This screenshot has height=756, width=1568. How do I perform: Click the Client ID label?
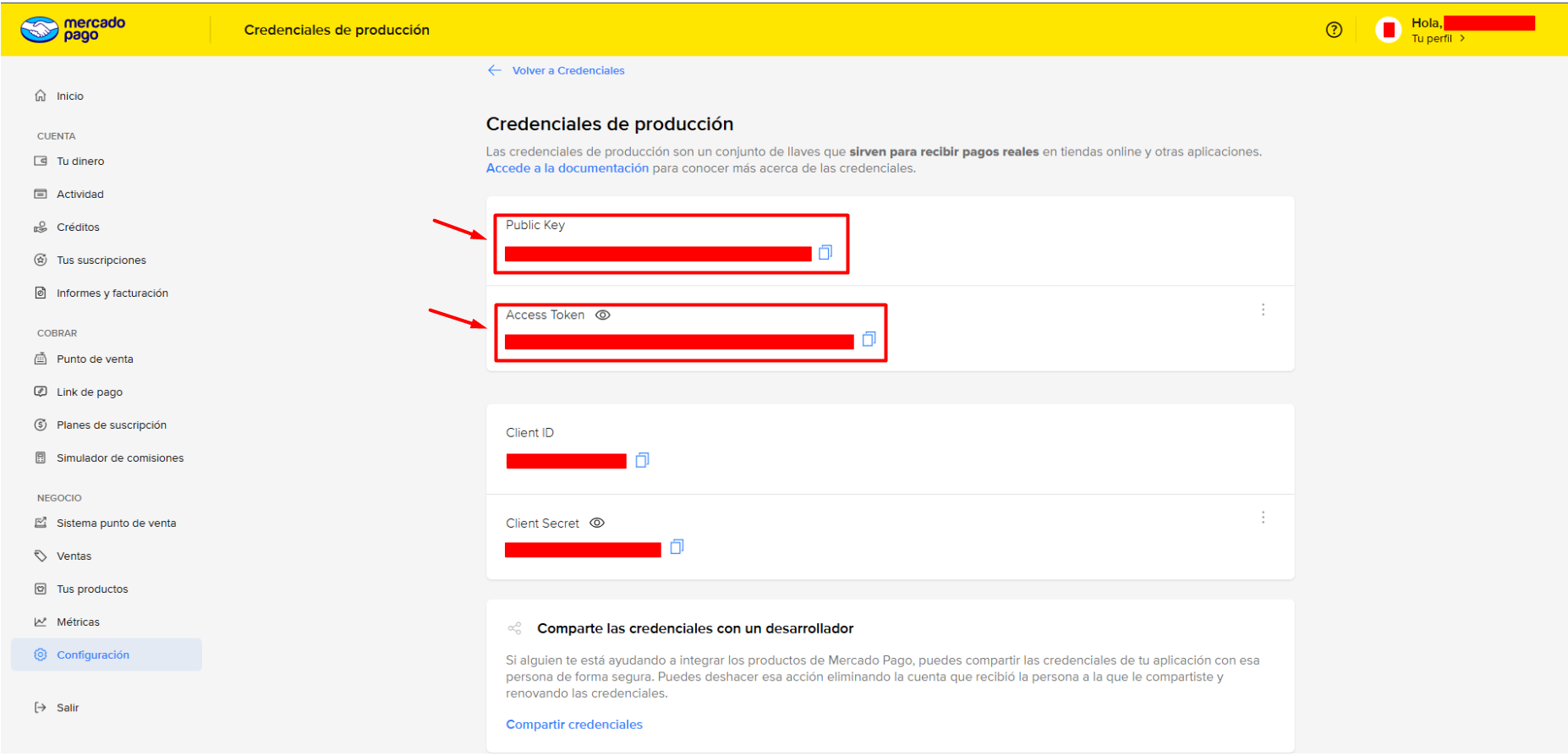(530, 433)
